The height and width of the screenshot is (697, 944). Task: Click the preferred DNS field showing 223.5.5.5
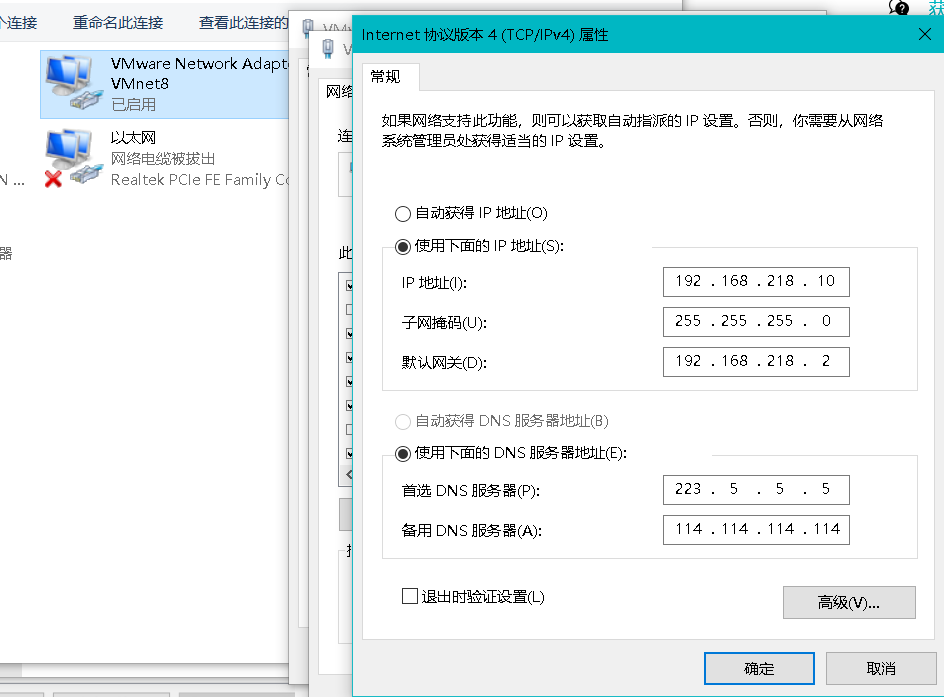click(x=755, y=489)
